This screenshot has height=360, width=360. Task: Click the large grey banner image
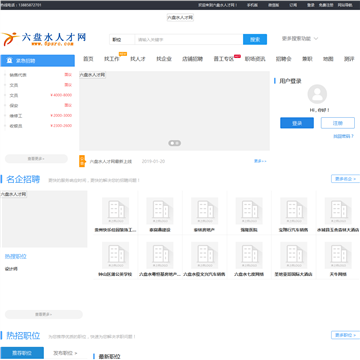[x=174, y=111]
